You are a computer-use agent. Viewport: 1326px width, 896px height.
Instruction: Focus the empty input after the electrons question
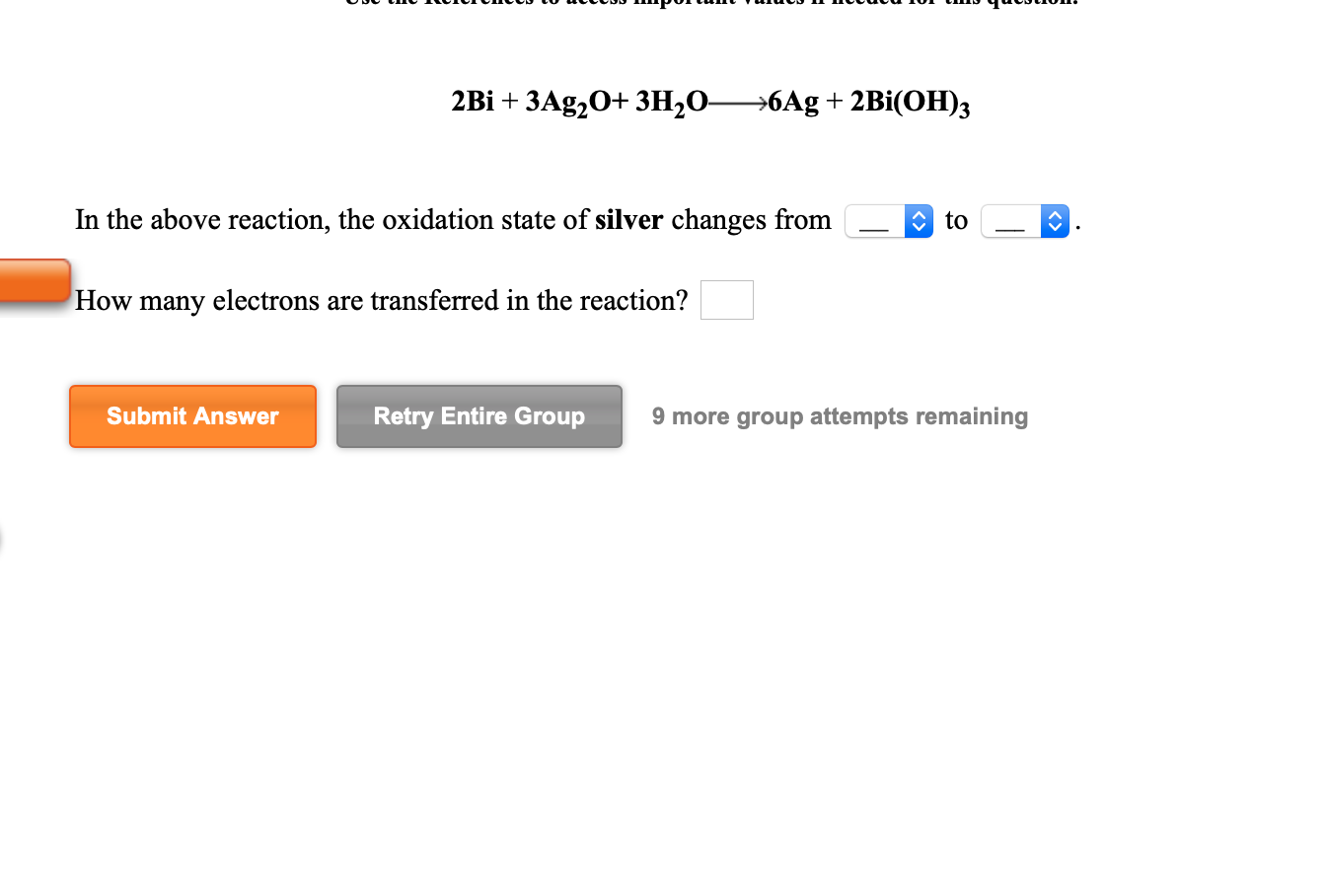tap(726, 299)
